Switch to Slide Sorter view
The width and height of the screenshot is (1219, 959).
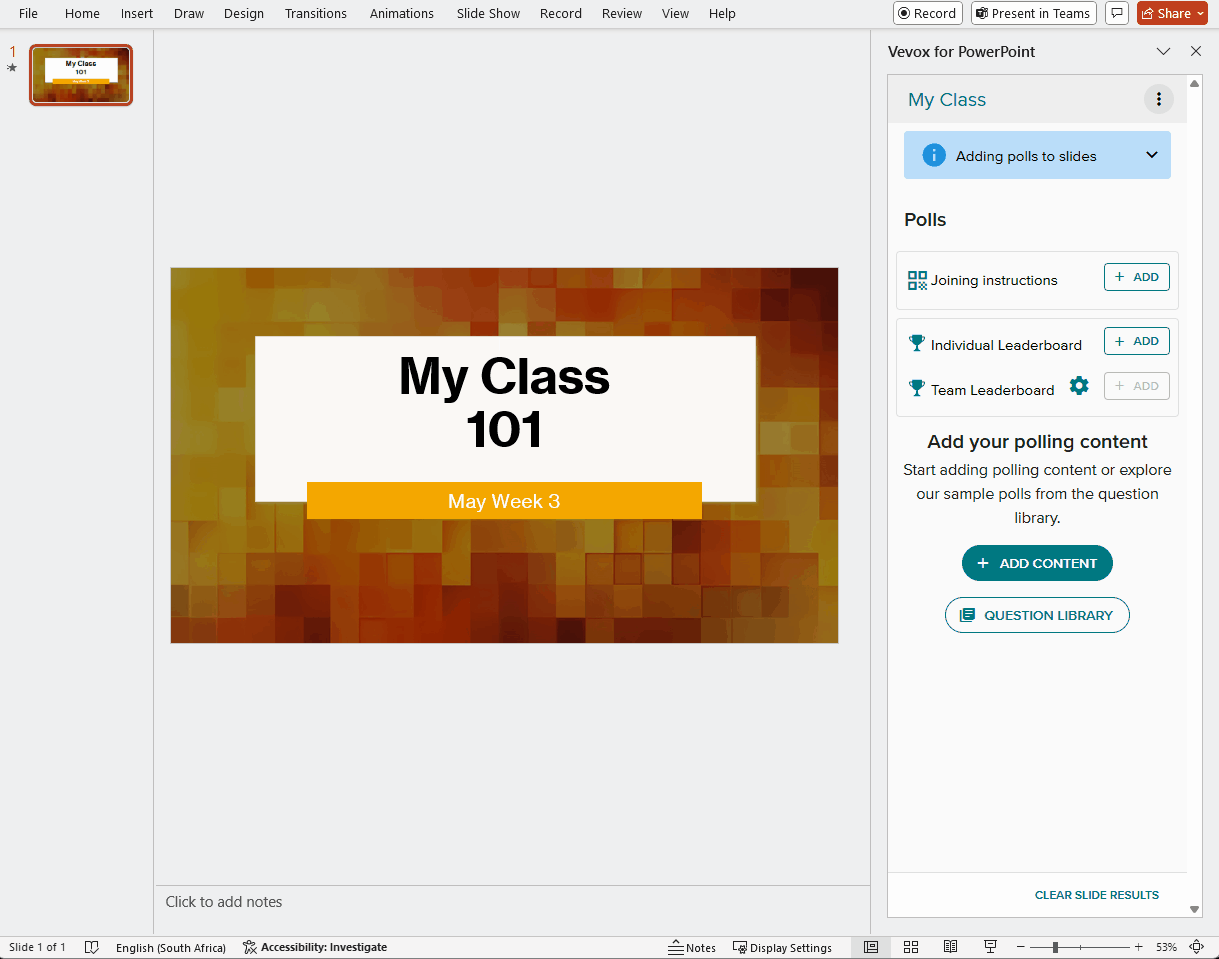tap(910, 946)
